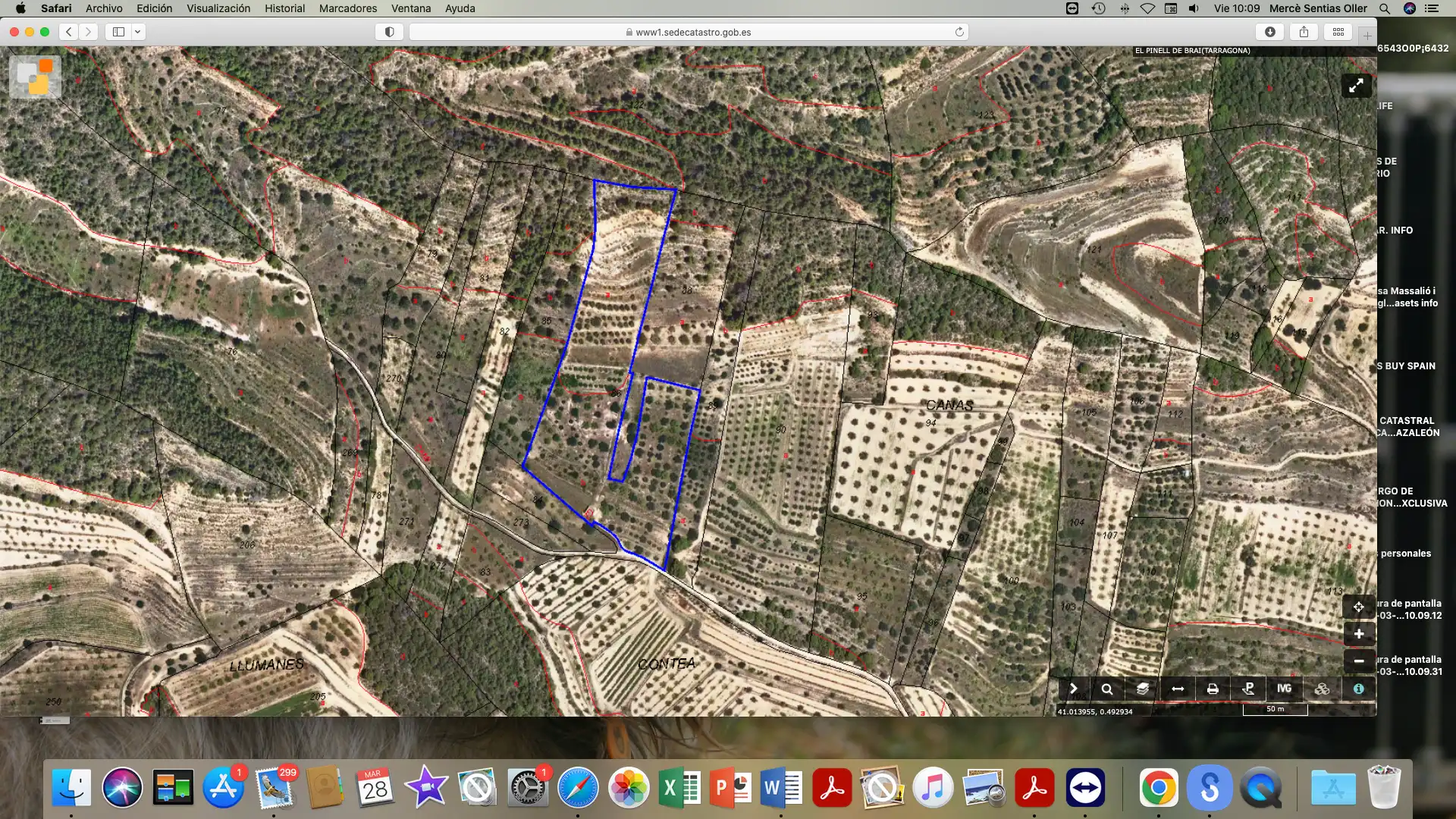Open QuickTime Player in the Dock

pos(1260,788)
